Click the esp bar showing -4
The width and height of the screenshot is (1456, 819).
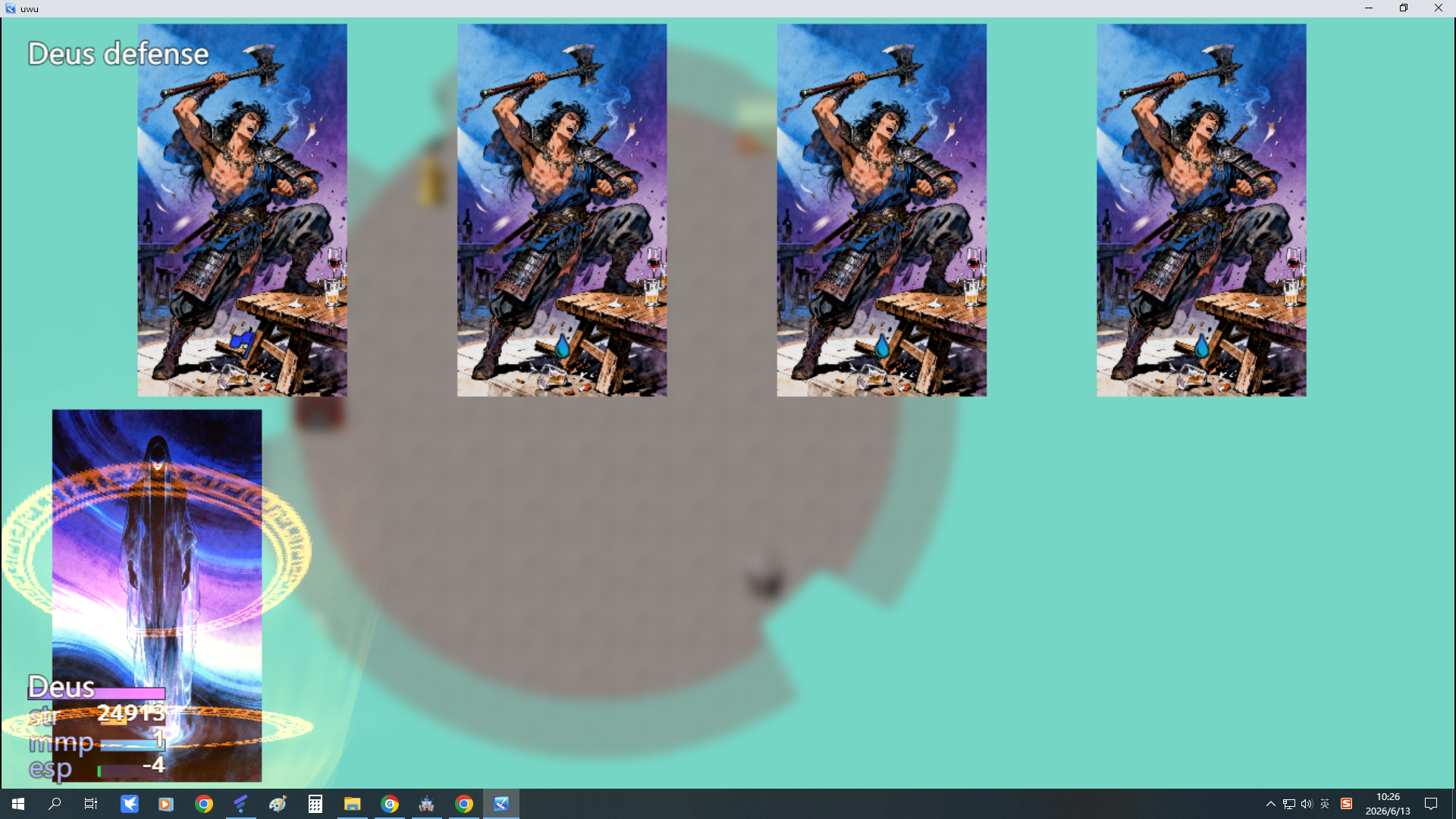[131, 770]
